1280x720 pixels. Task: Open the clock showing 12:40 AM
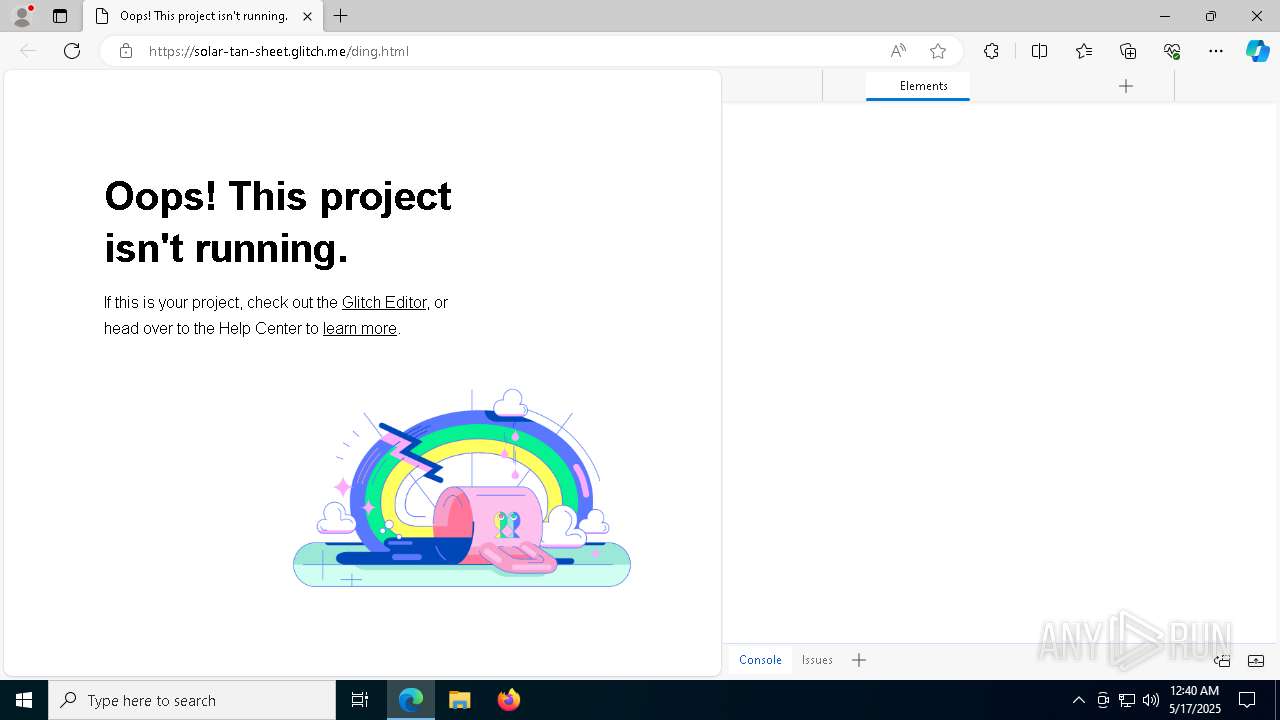pos(1195,700)
